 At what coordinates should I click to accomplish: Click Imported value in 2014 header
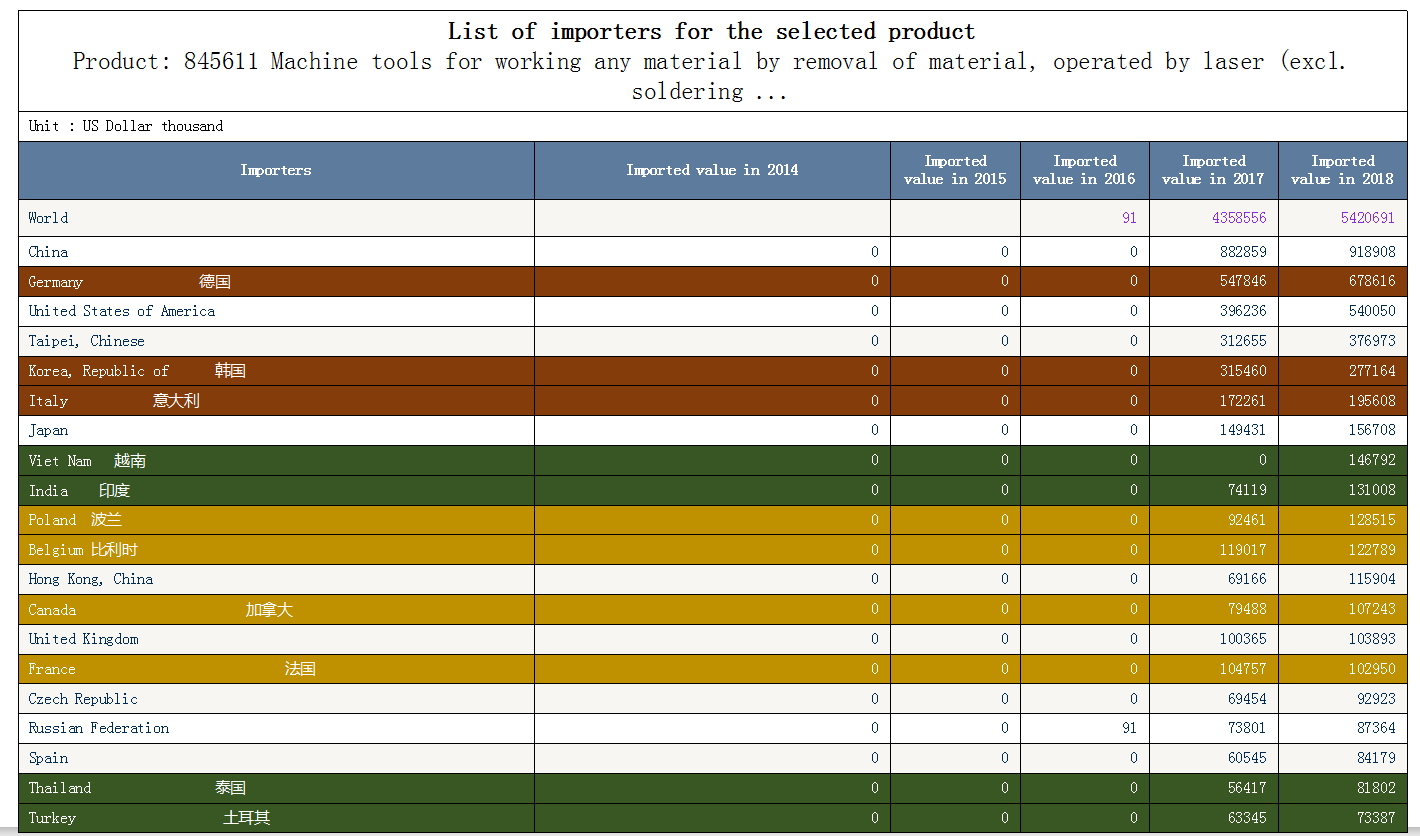712,170
